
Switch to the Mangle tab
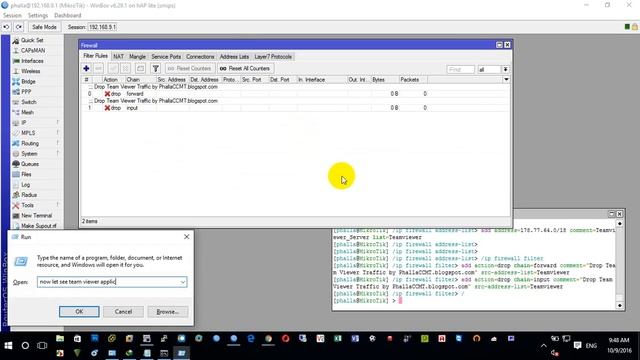[x=137, y=56]
